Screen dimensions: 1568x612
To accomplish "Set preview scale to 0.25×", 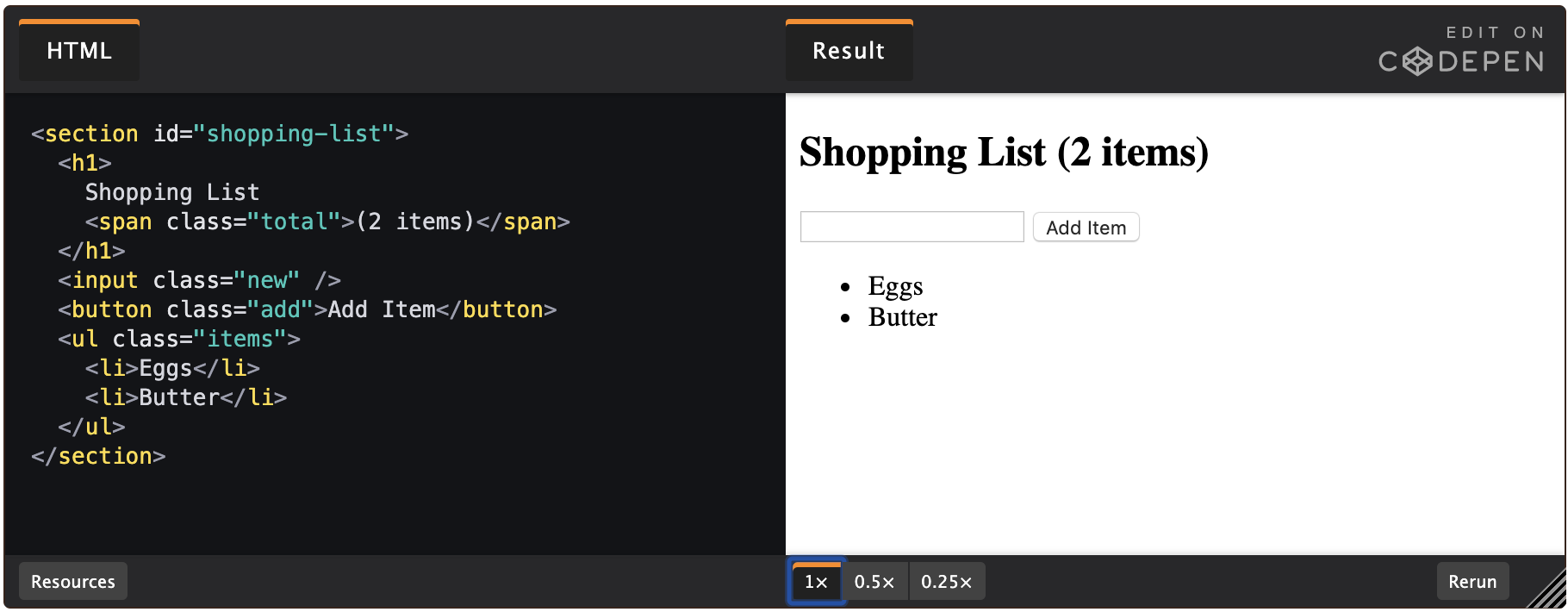I will tap(946, 582).
